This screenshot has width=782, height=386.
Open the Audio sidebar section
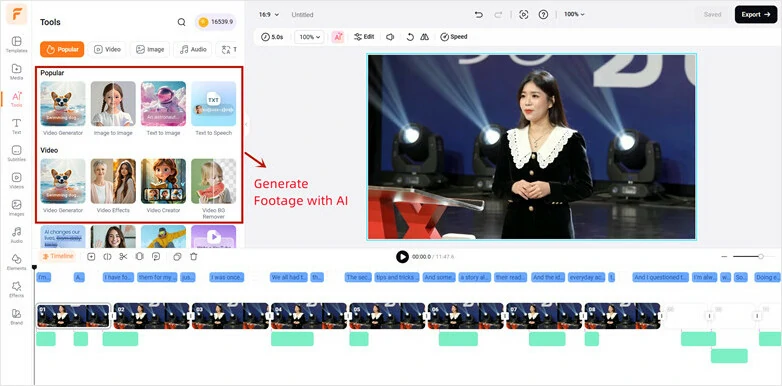(16, 235)
